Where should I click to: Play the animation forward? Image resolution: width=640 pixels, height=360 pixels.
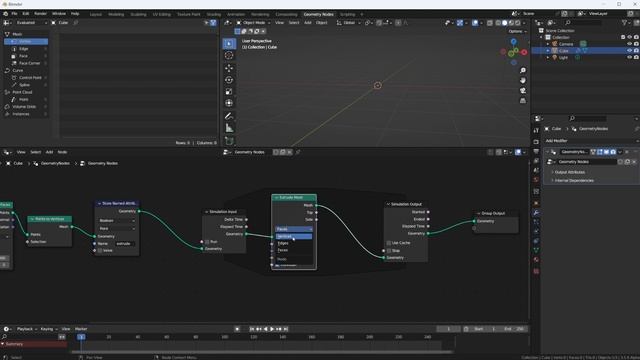(x=272, y=329)
